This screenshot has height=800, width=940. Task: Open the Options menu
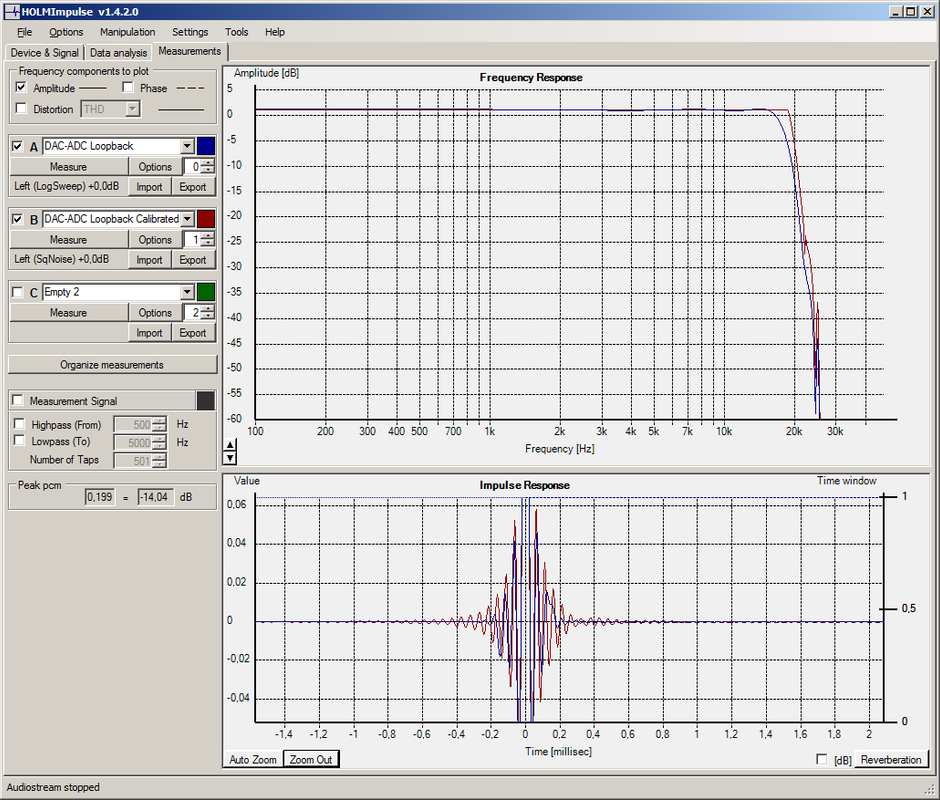66,32
